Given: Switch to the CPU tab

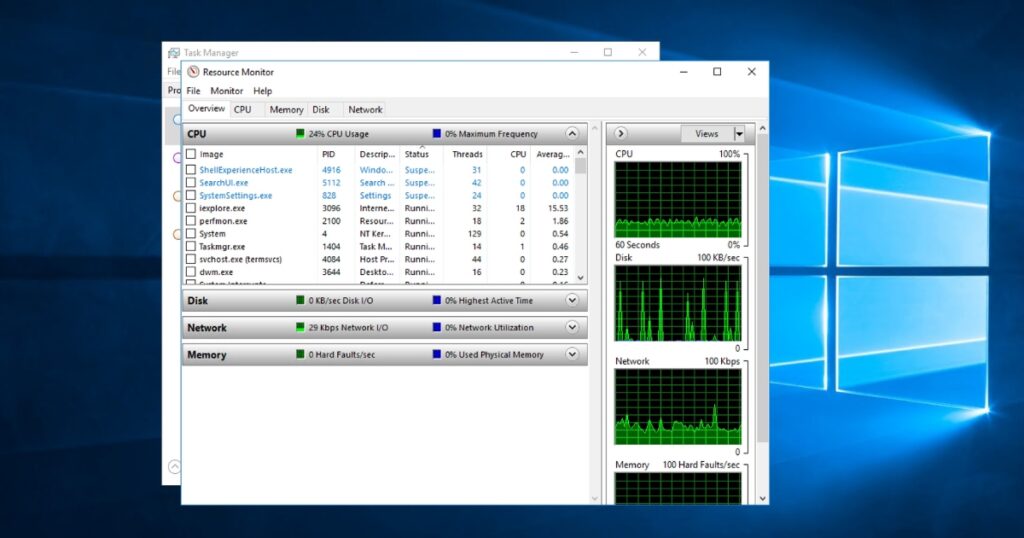Looking at the screenshot, I should click(x=243, y=110).
